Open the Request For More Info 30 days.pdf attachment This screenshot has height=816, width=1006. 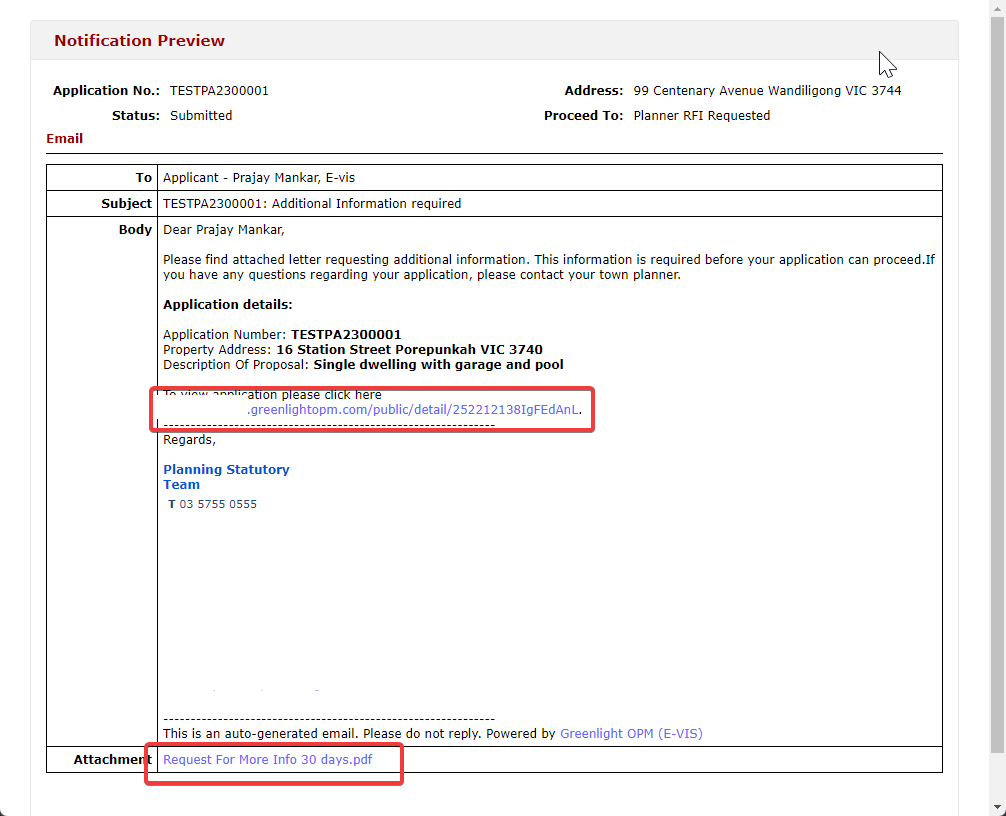[x=267, y=760]
